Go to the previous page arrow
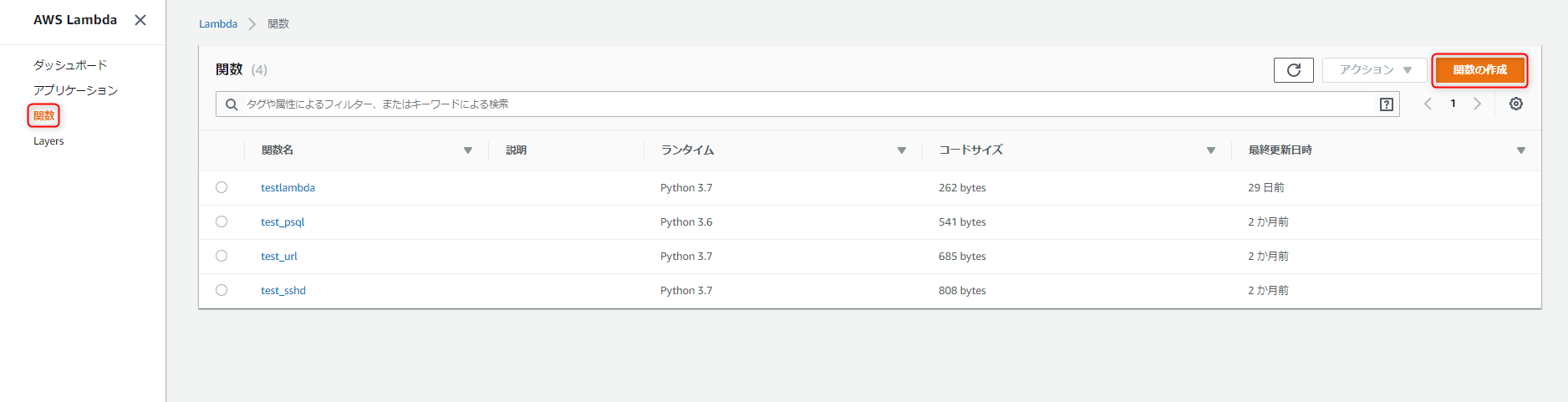The image size is (1568, 402). pos(1428,104)
